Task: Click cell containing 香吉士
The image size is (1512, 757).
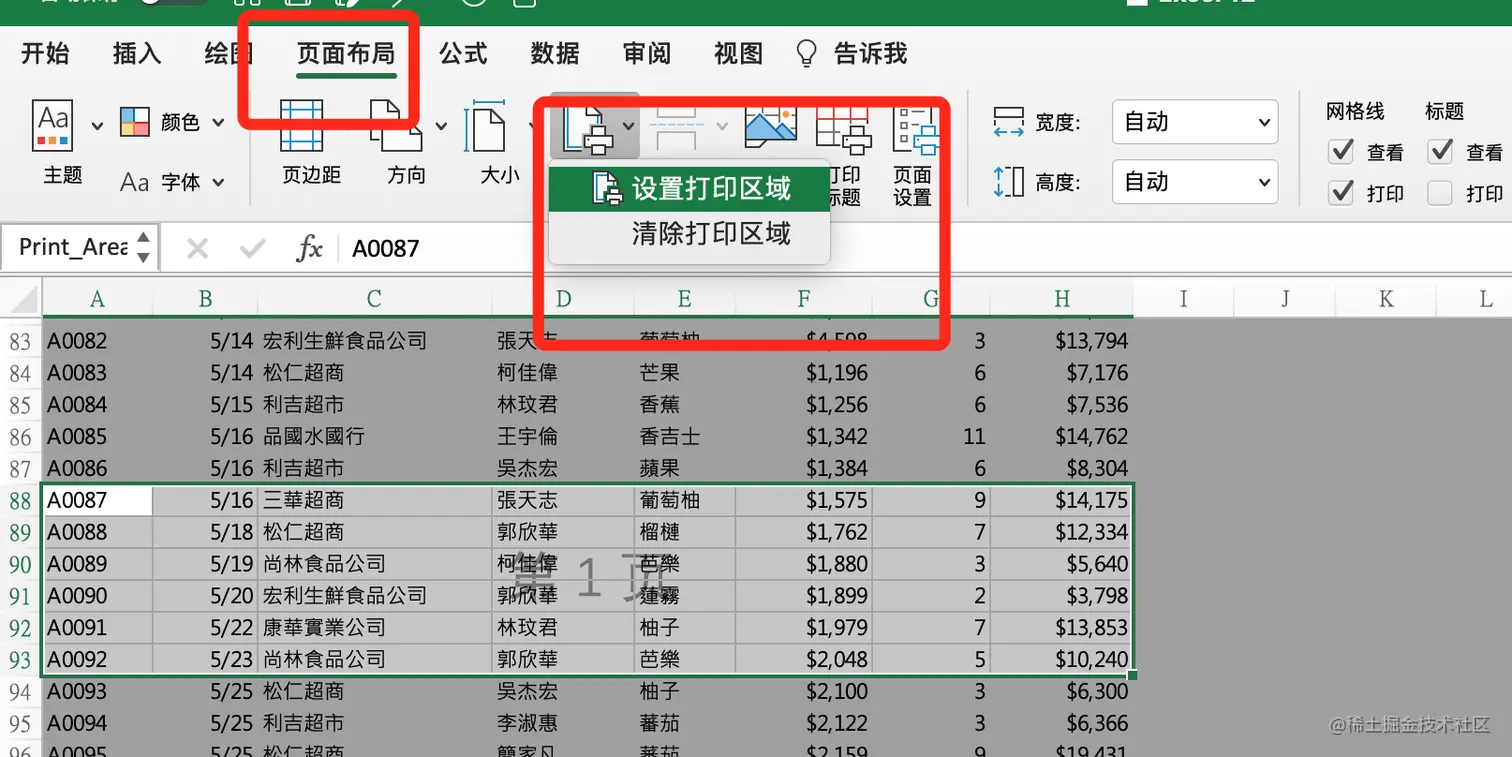Action: [684, 437]
